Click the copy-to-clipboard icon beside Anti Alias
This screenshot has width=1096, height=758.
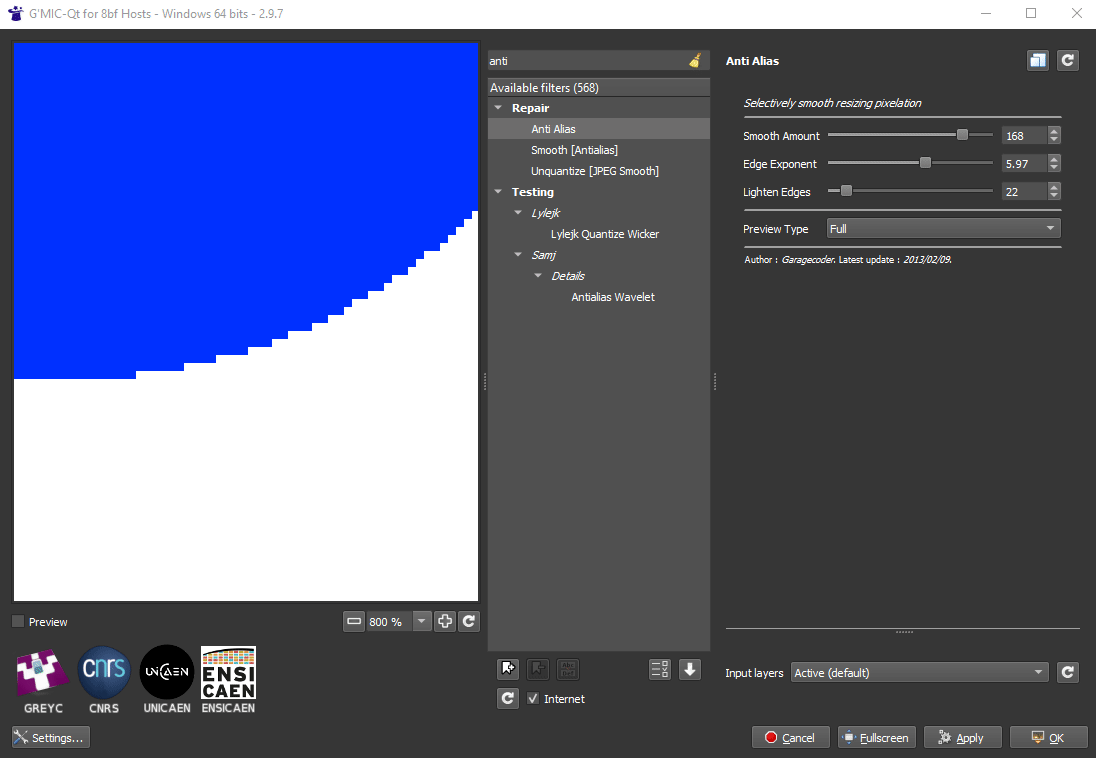pos(1037,60)
